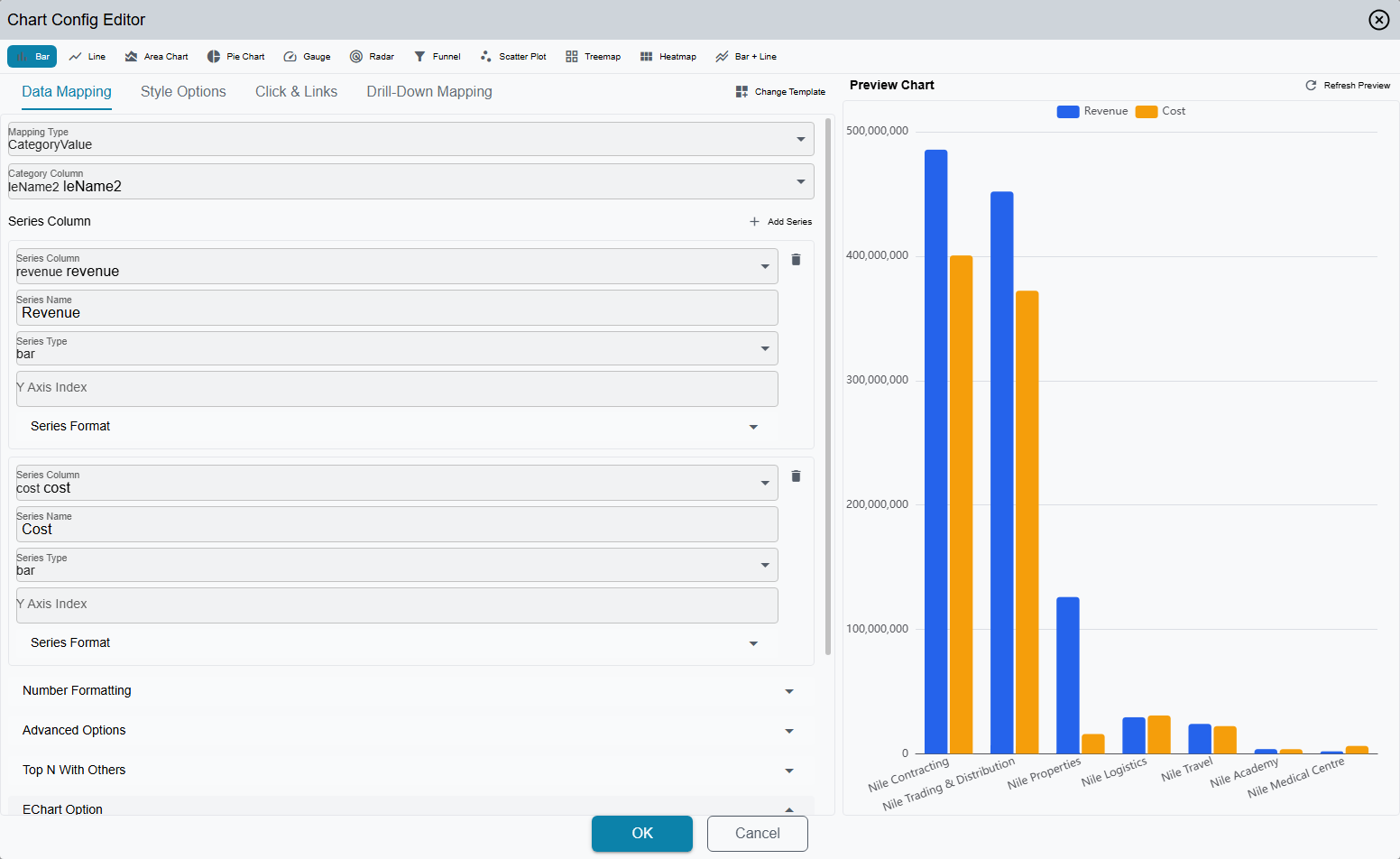Click the Nile Trading & Distribution cost bar
Viewport: 1400px width, 859px height.
(1027, 522)
